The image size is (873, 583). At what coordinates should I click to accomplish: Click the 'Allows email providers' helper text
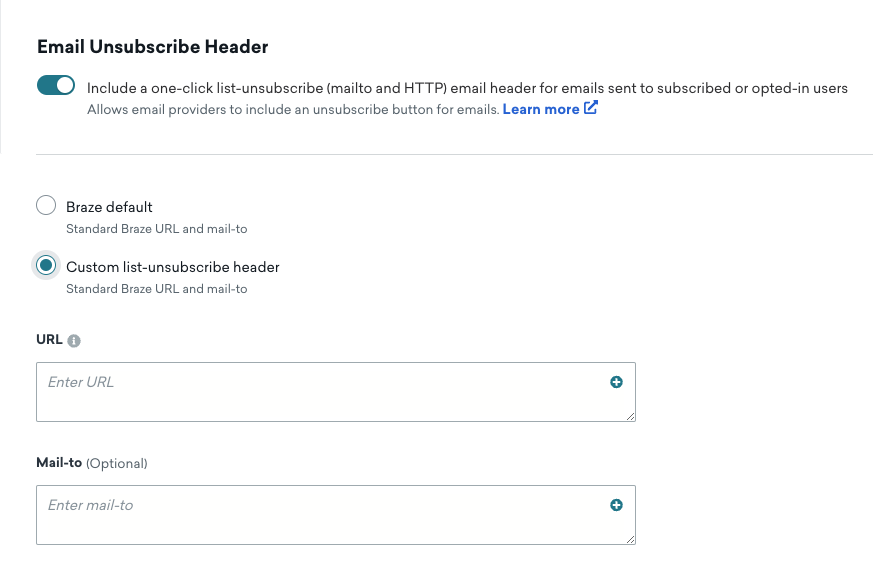tap(293, 110)
